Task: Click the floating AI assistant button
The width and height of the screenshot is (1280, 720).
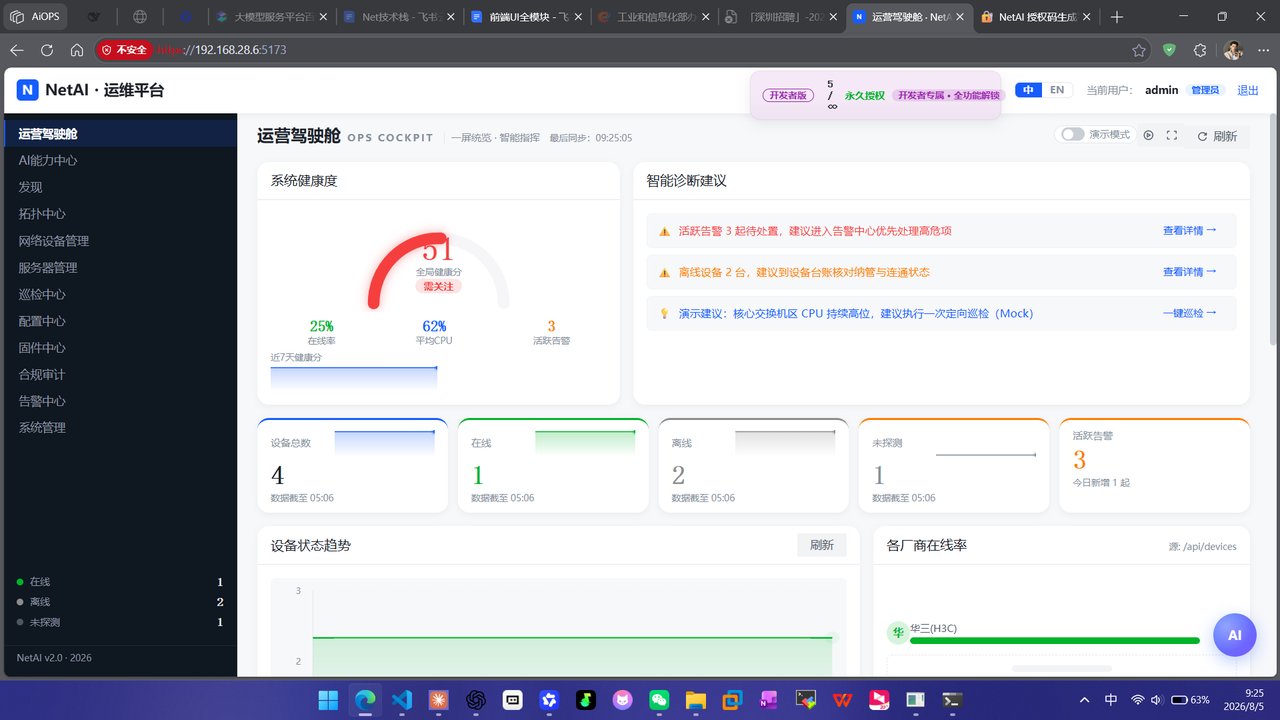Action: (1234, 635)
